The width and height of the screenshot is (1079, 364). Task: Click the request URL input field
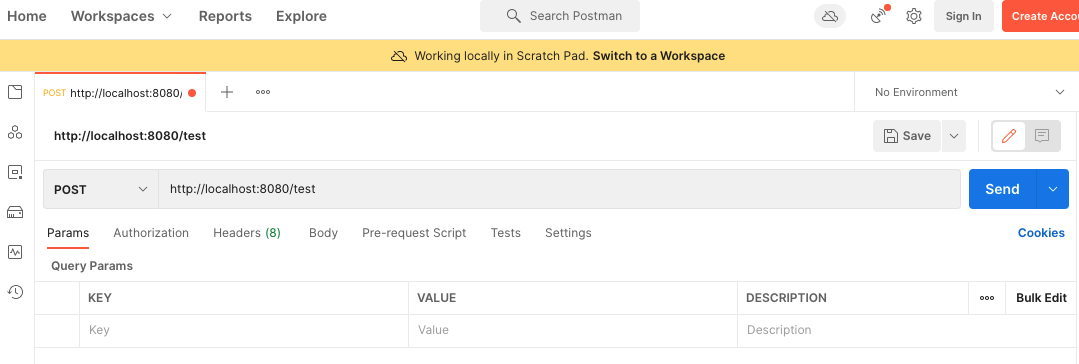coord(559,189)
